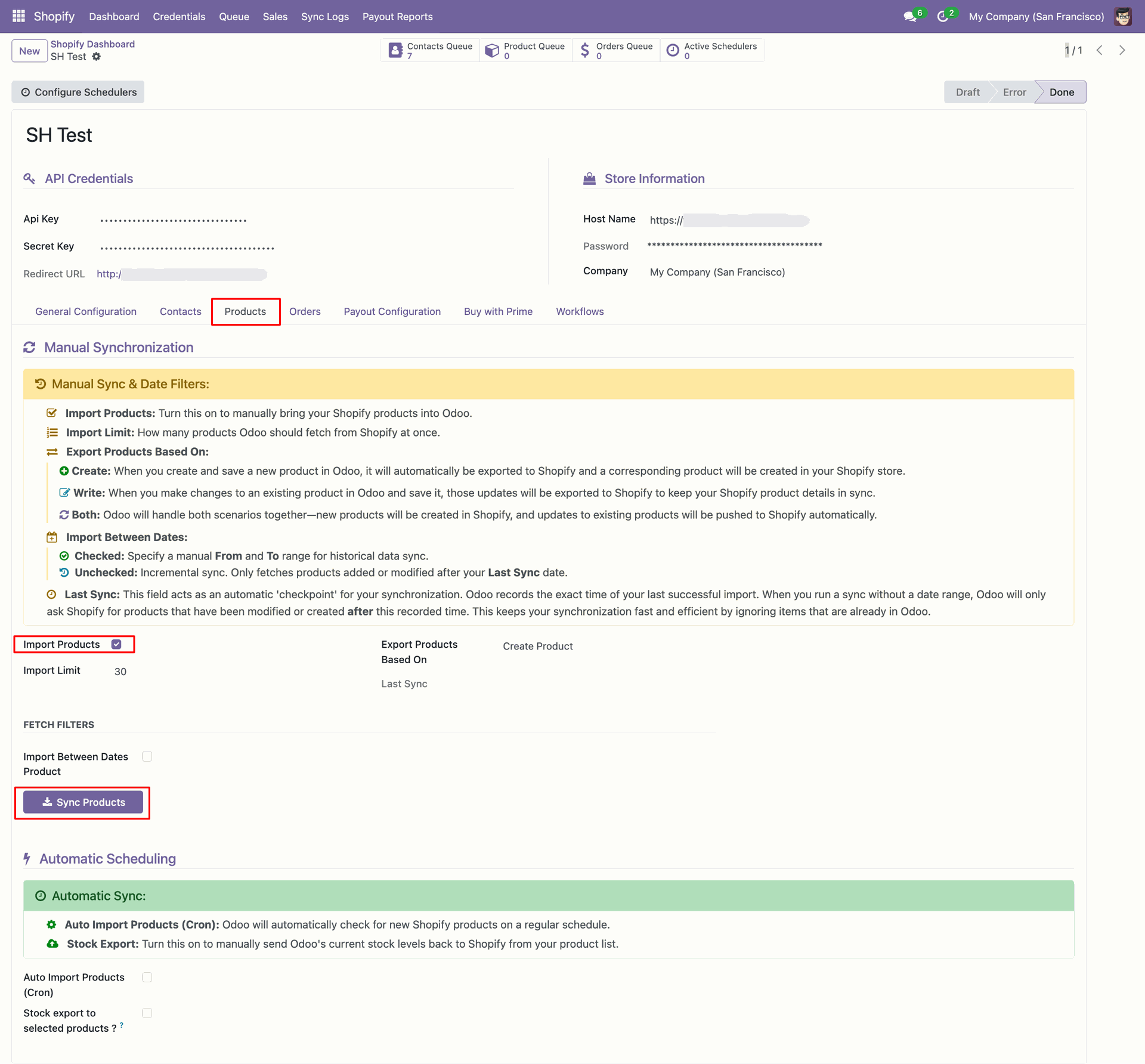Open Product Queue stat button
Viewport: 1145px width, 1064px height.
click(x=525, y=50)
